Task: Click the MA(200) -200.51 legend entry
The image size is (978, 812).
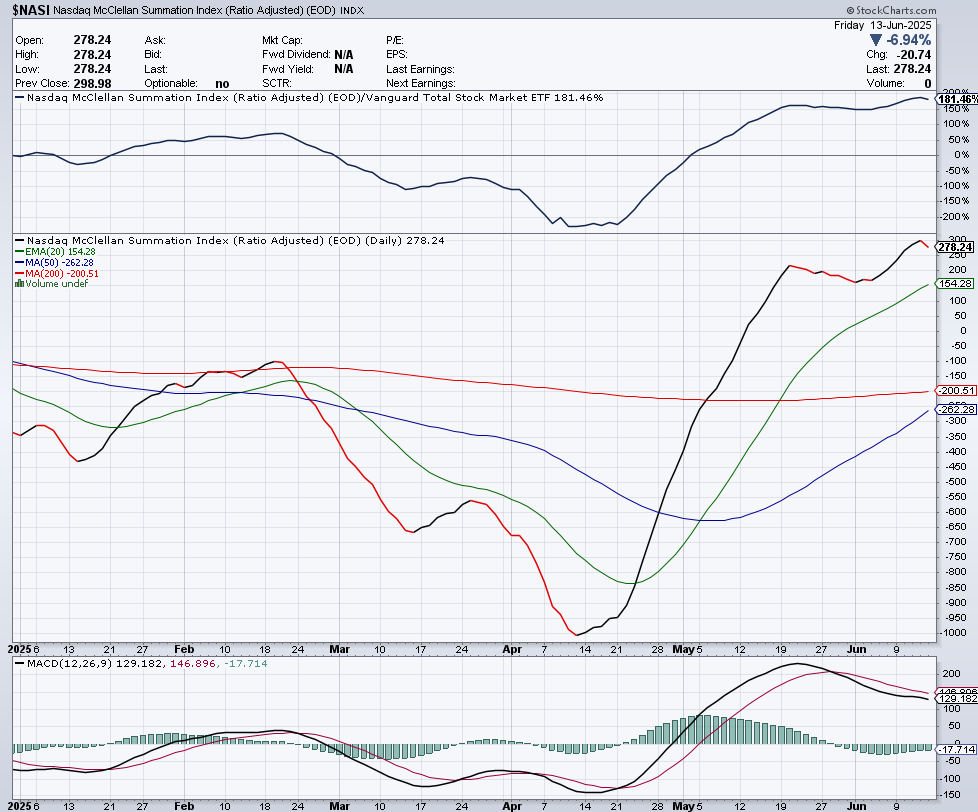Action: 57,273
